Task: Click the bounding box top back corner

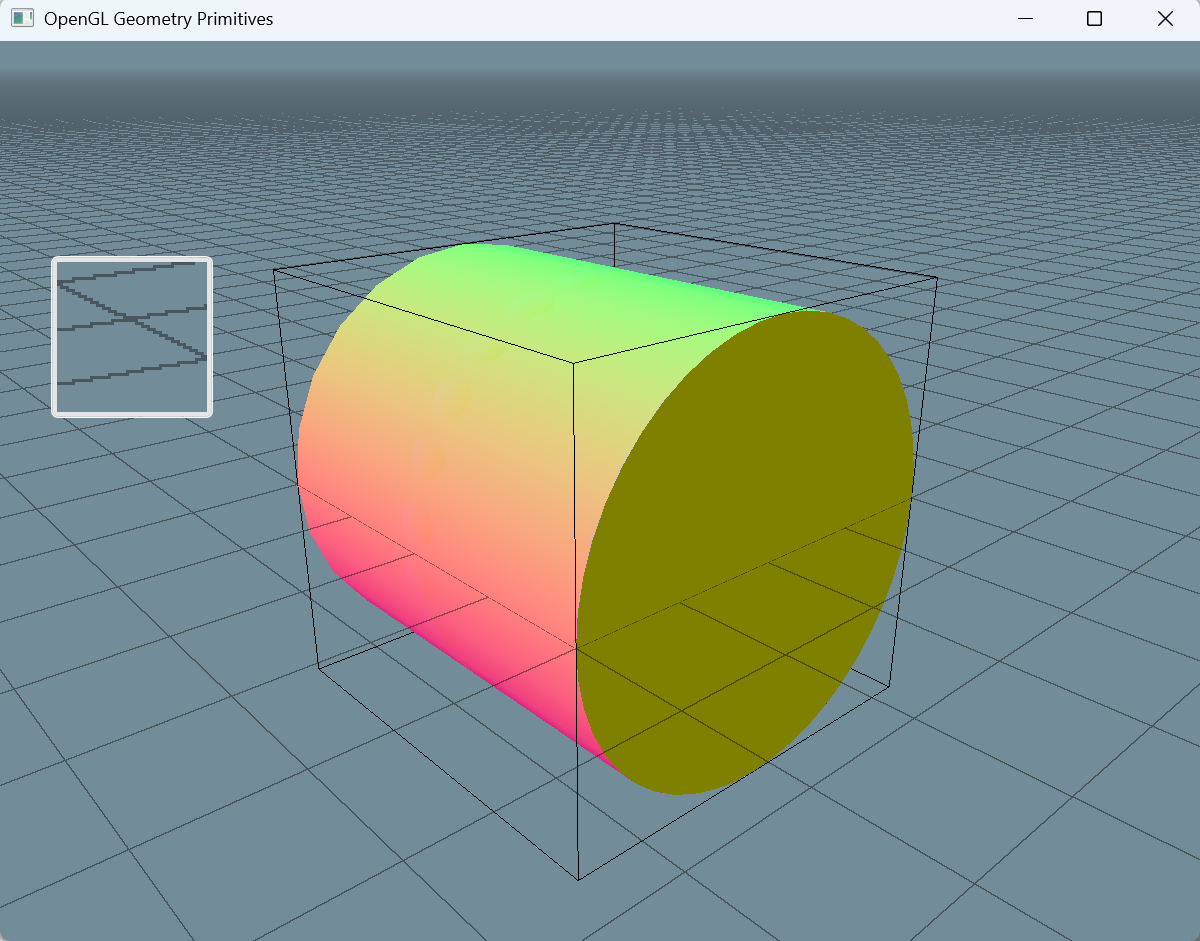Action: 615,224
